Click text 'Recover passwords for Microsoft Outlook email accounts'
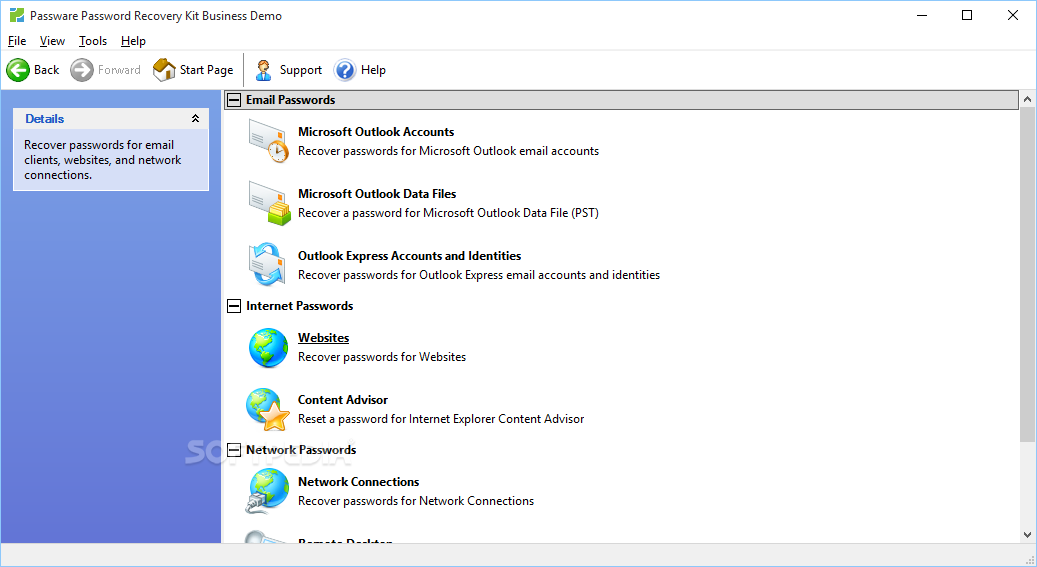Image resolution: width=1037 pixels, height=567 pixels. [x=448, y=151]
